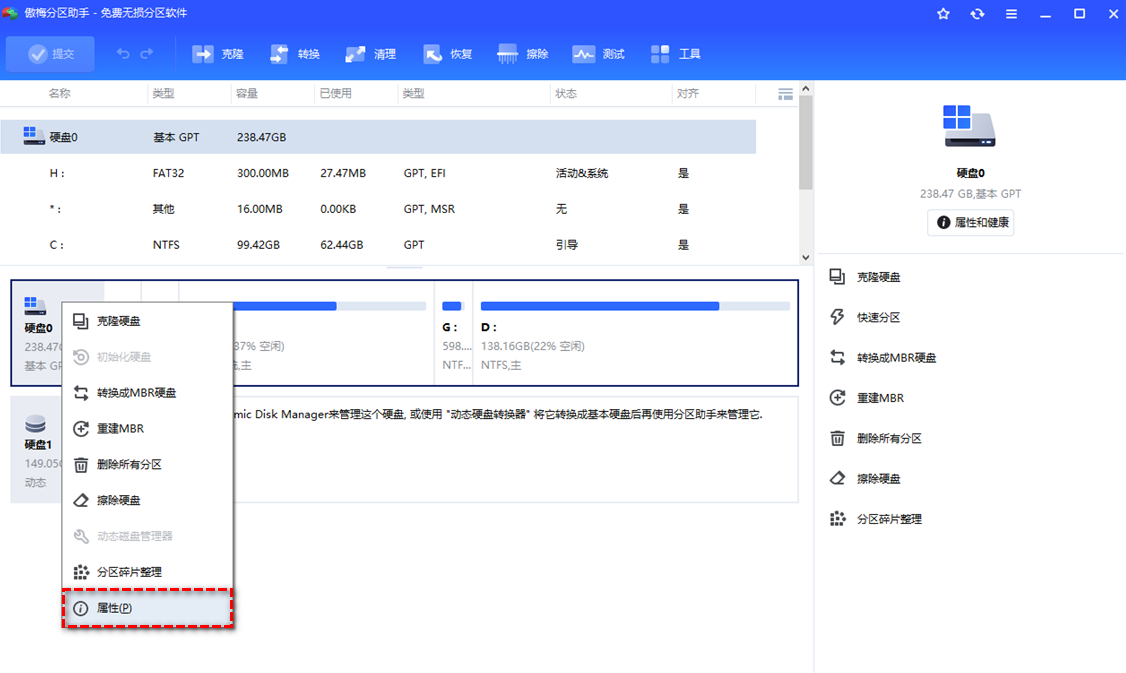Click the 硬盘0 disk icon in disk map

click(x=35, y=305)
